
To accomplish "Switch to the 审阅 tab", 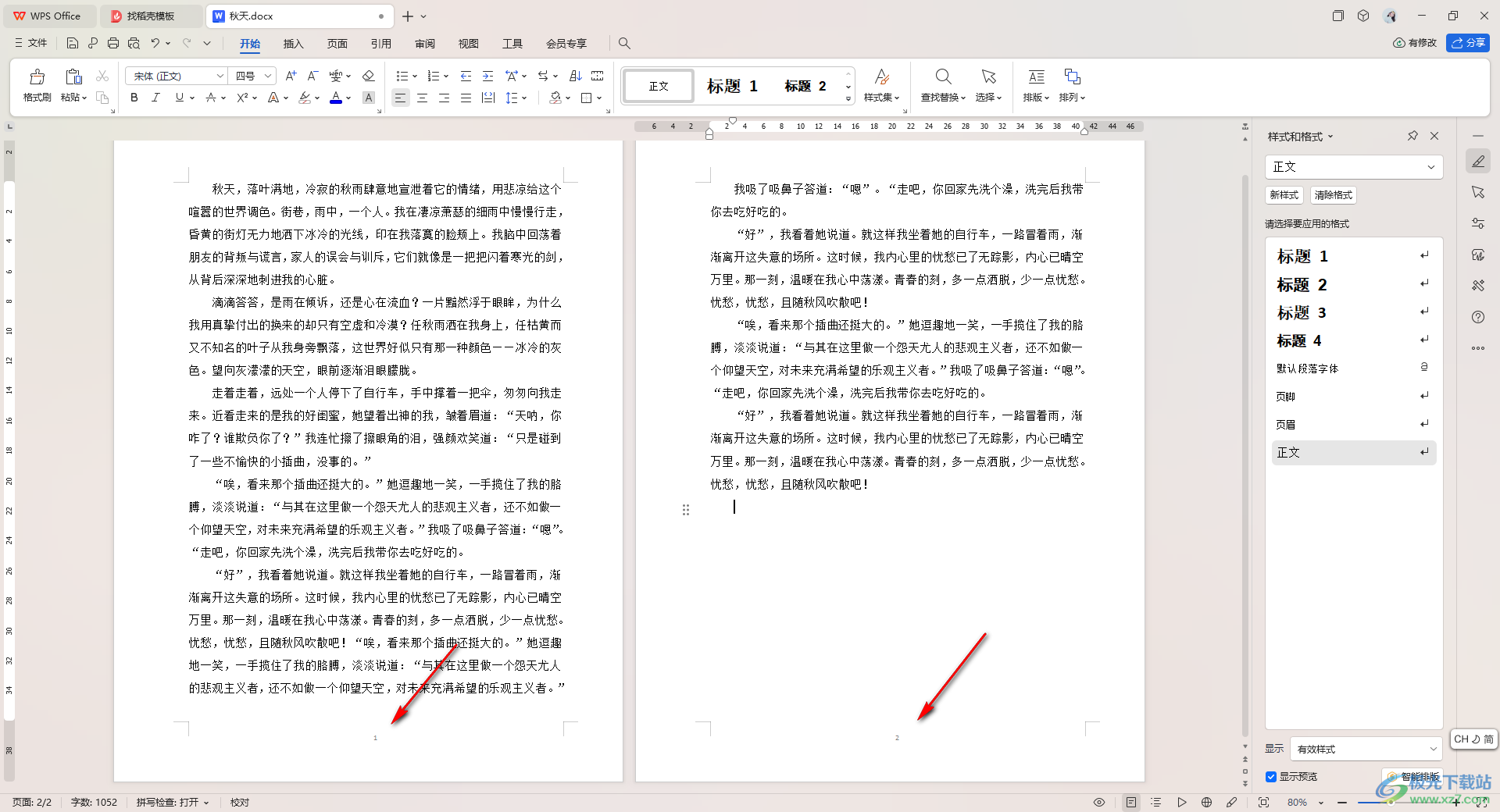I will pyautogui.click(x=425, y=44).
